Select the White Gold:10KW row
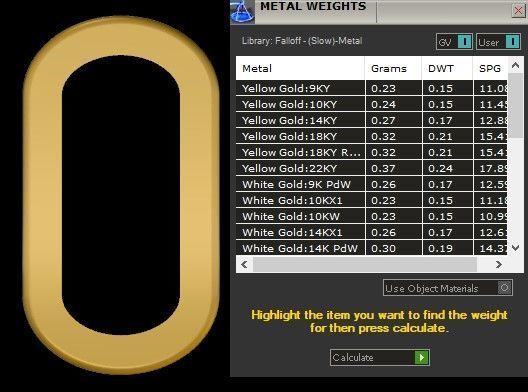Screen dimensions: 528x392 pos(371,216)
